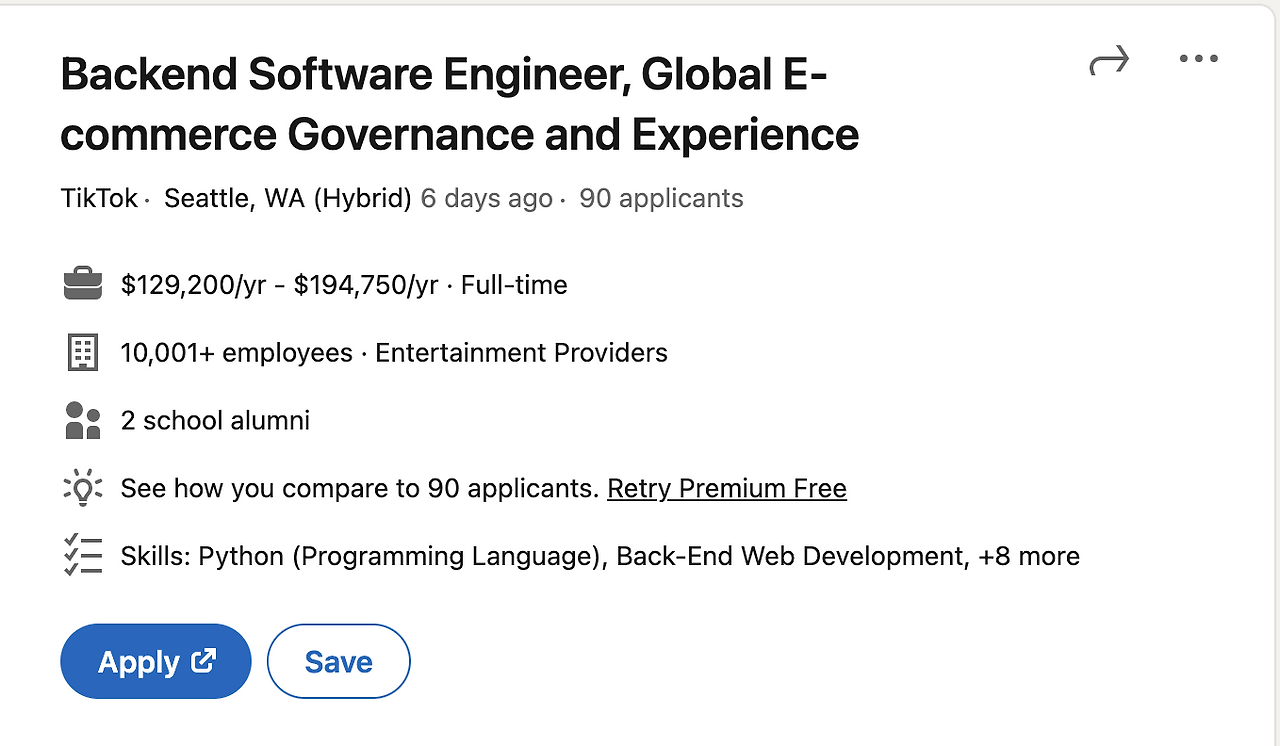Open the TikTok company name
Viewport: 1280px width, 746px height.
coord(99,199)
